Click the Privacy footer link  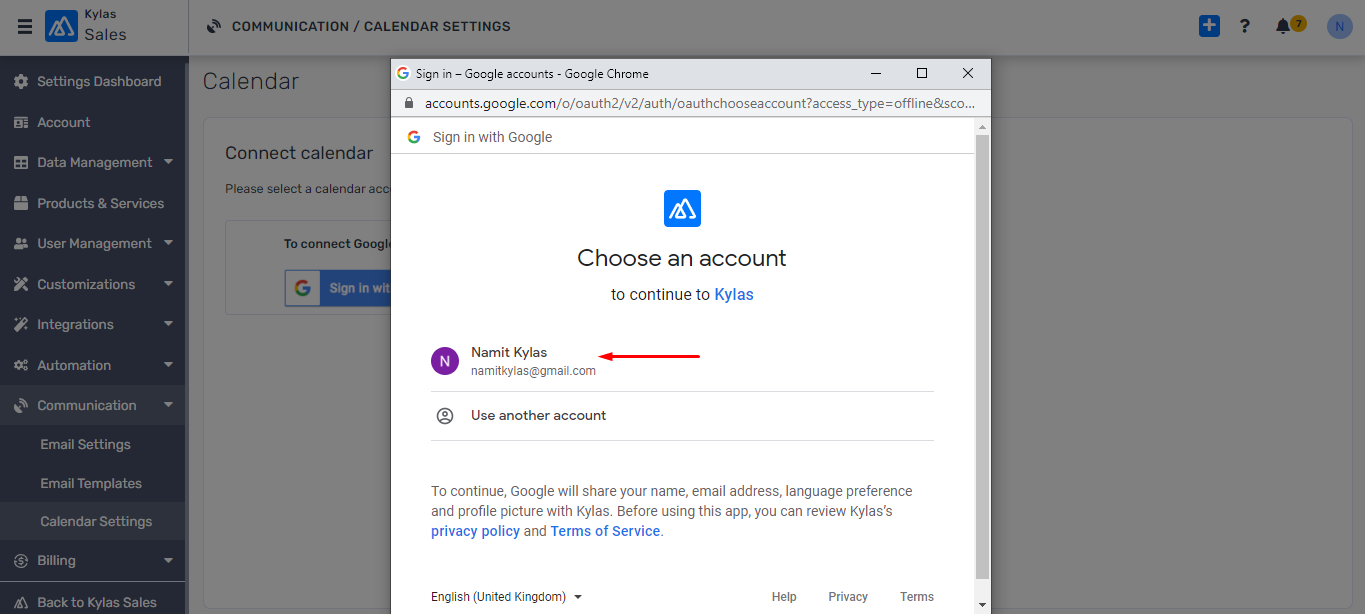point(848,597)
